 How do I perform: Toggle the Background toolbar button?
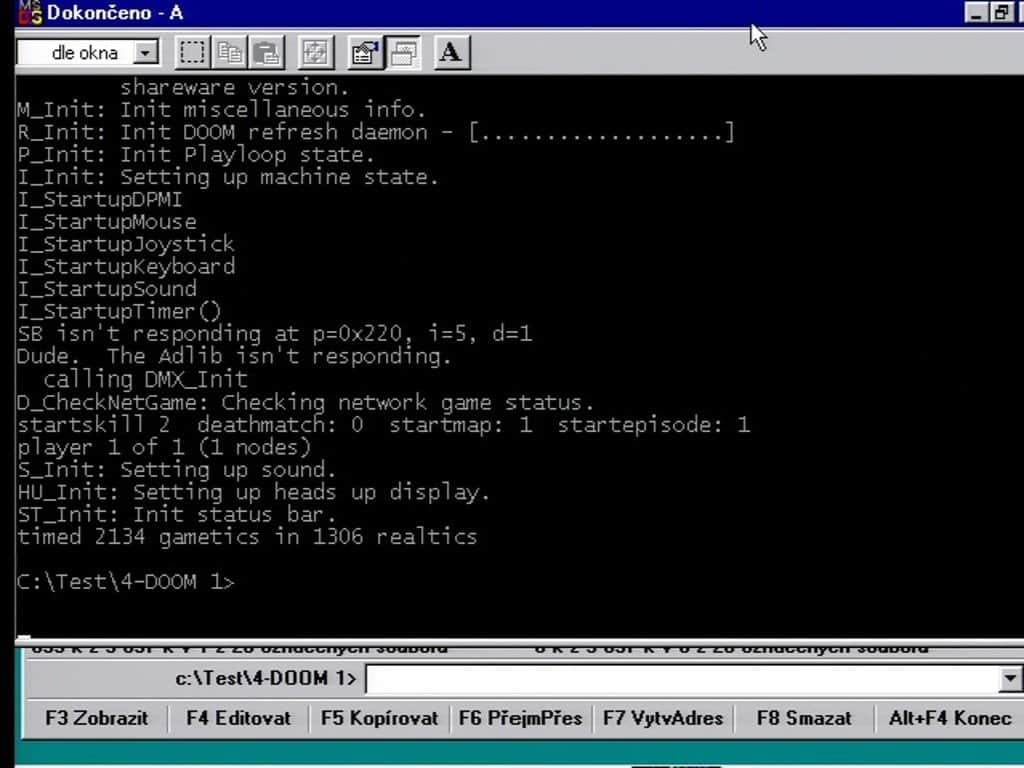tap(404, 52)
